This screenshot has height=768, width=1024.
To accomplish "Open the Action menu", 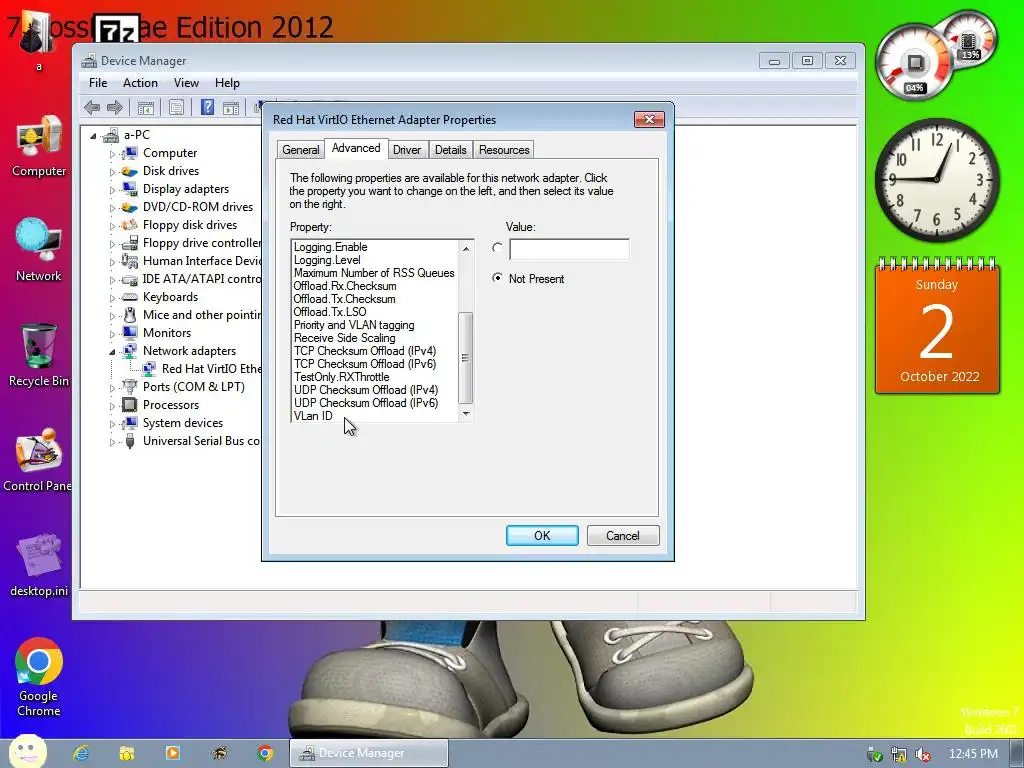I will click(x=140, y=83).
